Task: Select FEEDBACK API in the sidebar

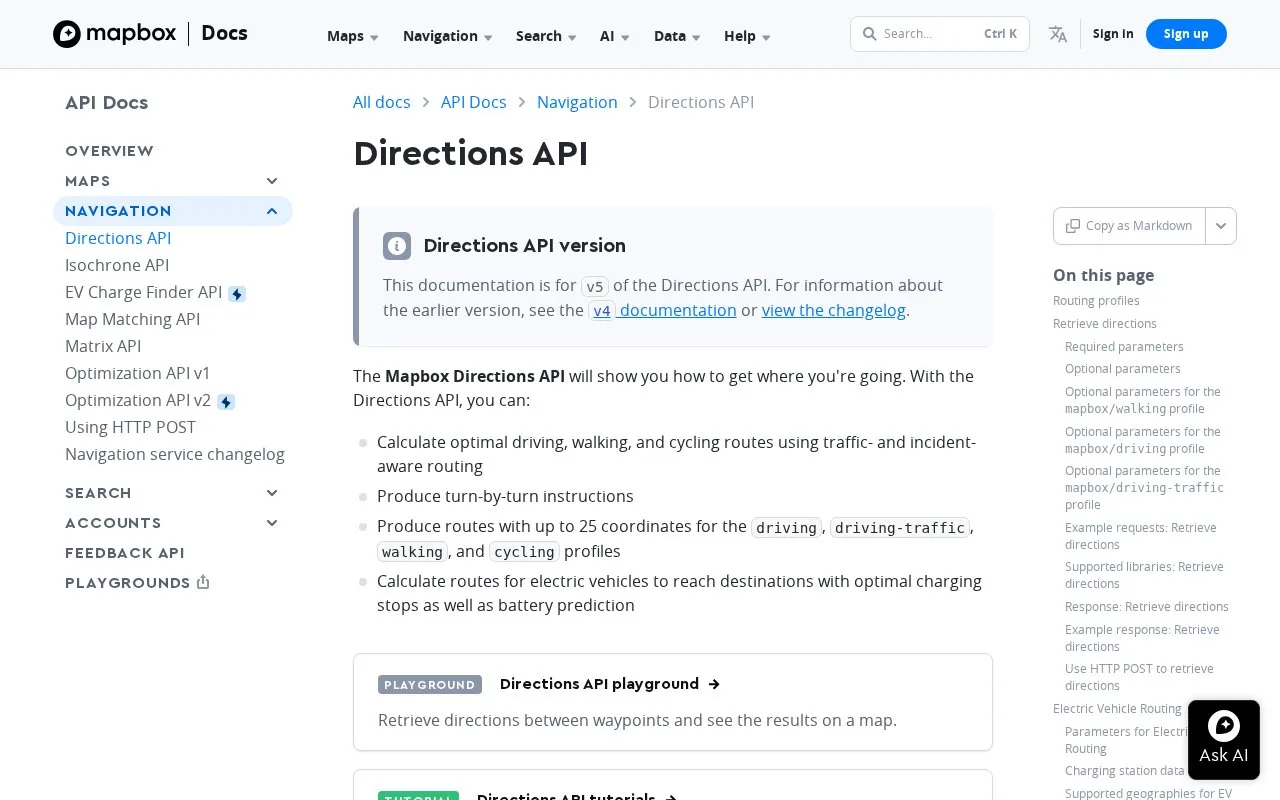Action: [x=125, y=553]
